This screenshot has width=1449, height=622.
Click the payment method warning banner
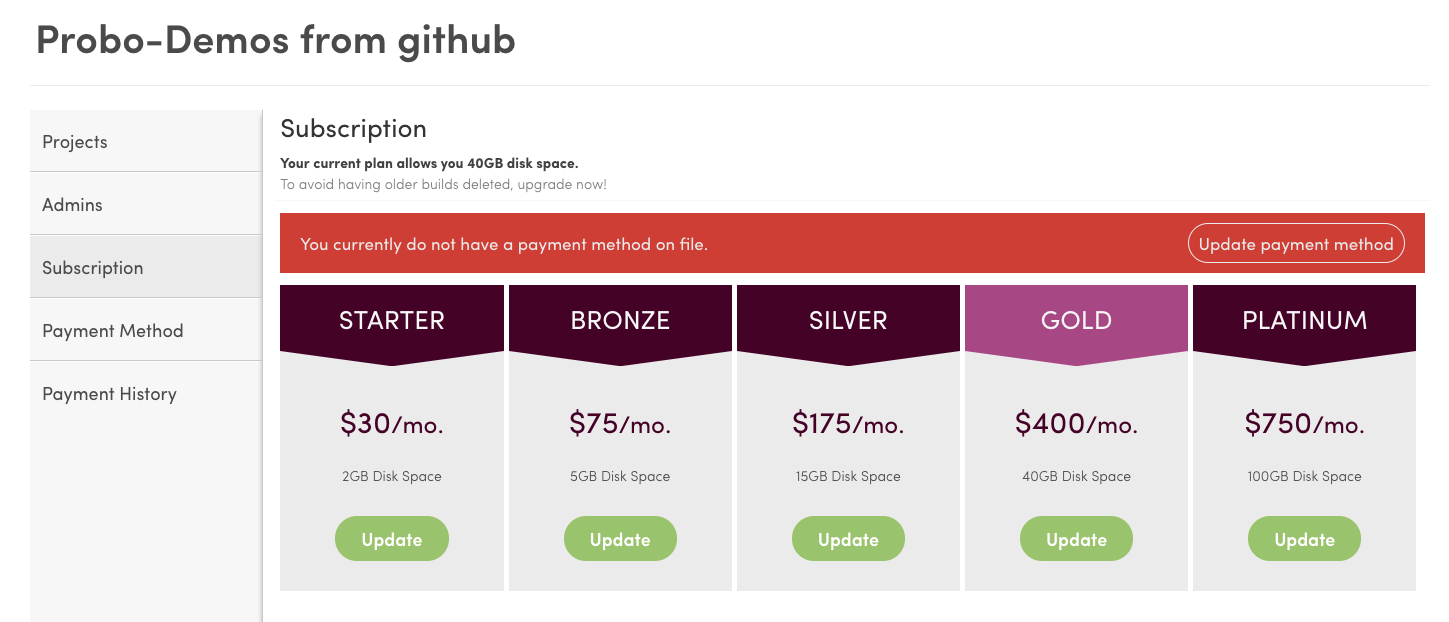point(700,243)
